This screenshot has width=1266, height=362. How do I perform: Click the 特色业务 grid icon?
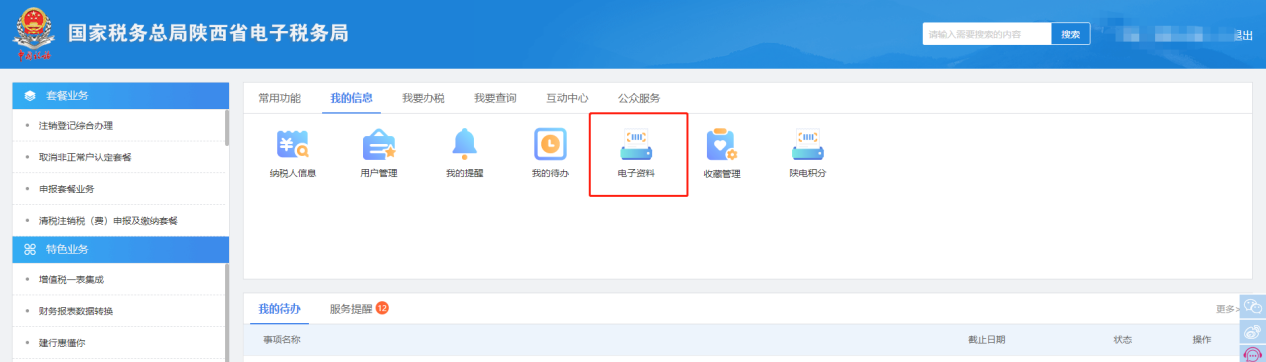(30, 249)
